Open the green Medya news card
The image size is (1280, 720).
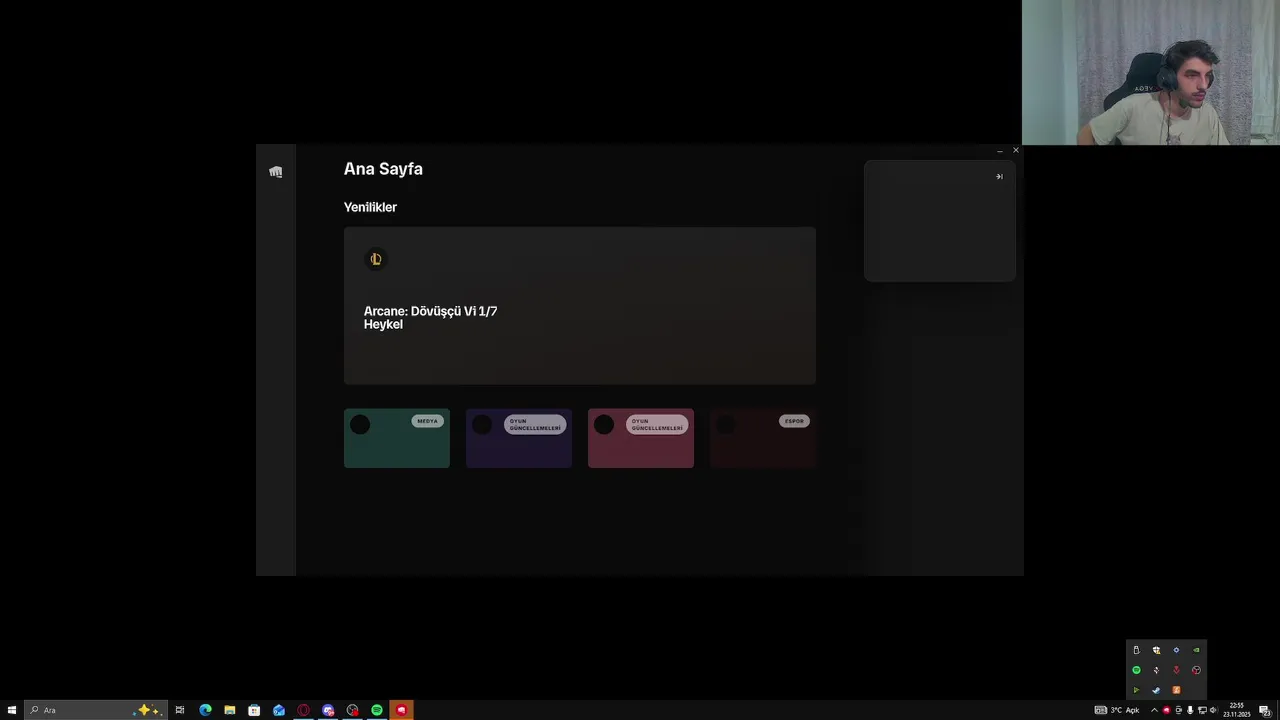[x=397, y=438]
